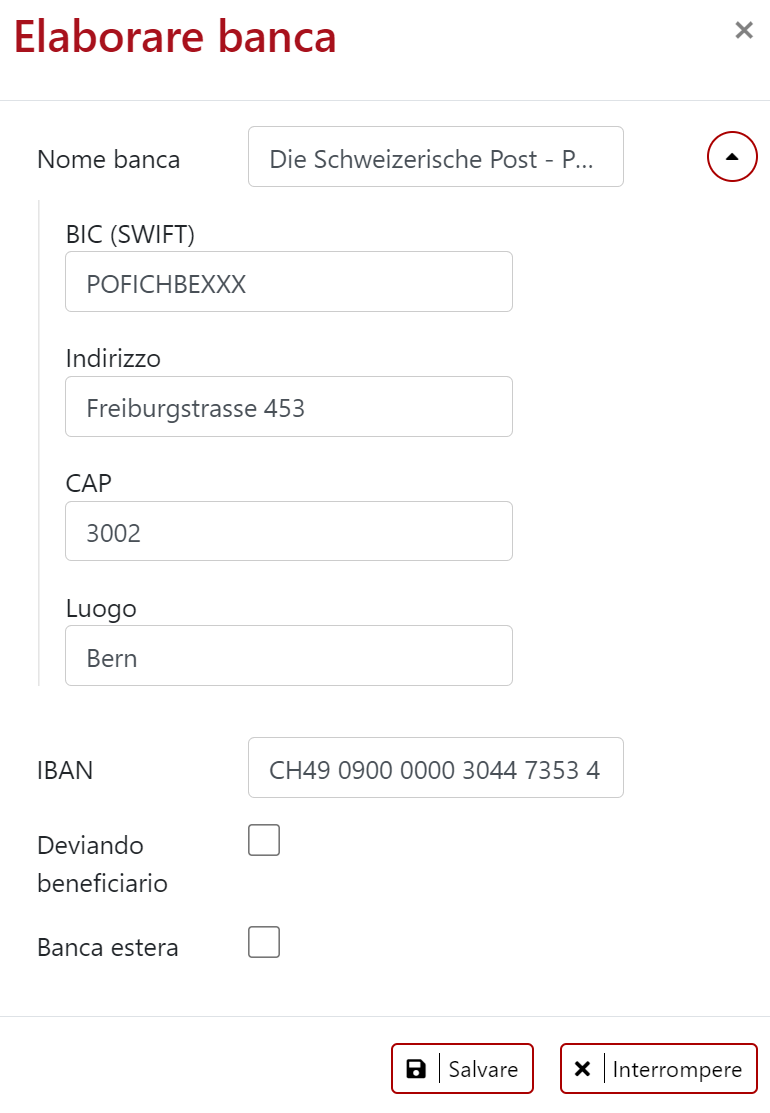Collapse bank details via circled arrow icon
This screenshot has height=1113, width=770.
point(732,156)
